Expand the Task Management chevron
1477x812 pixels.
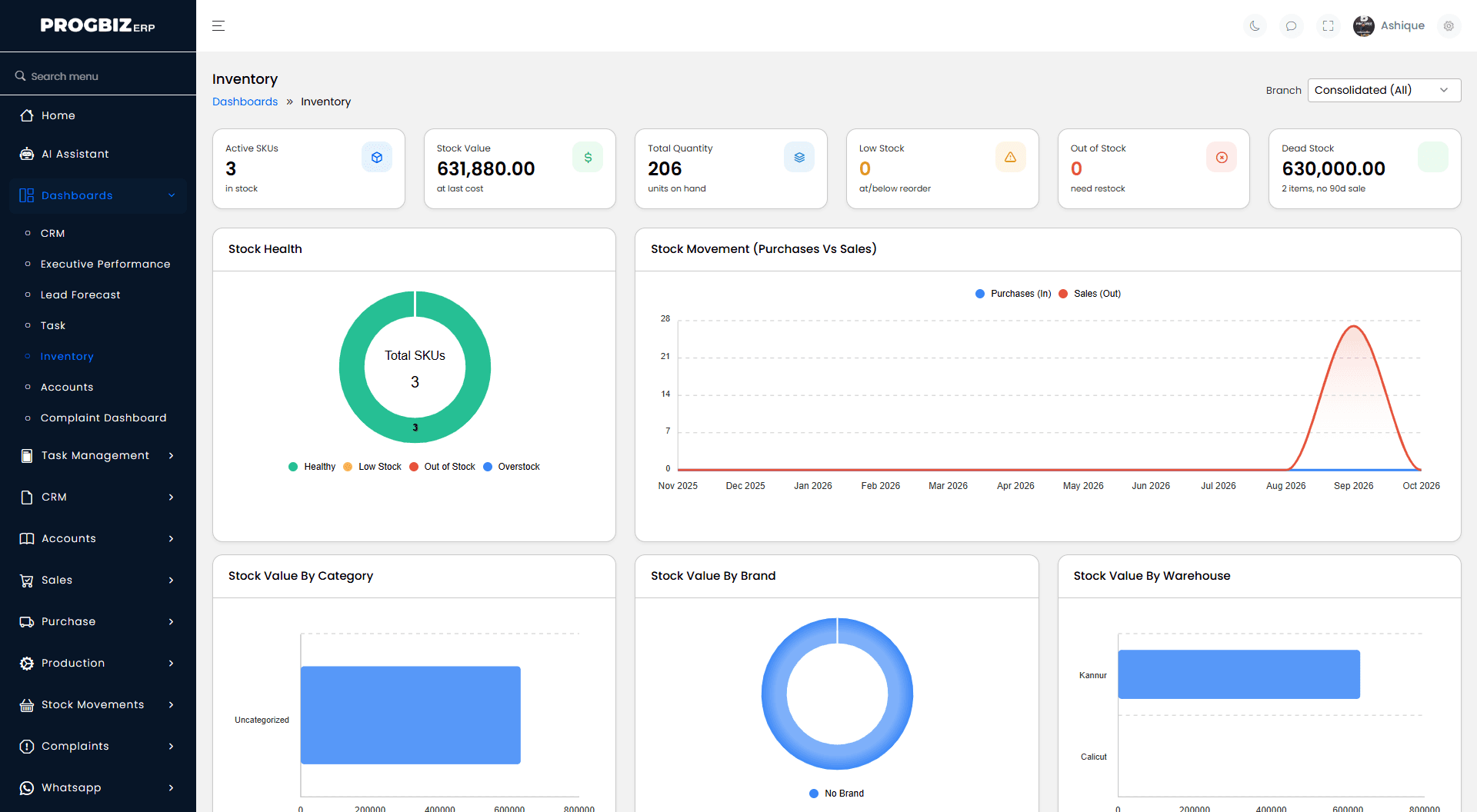tap(171, 455)
